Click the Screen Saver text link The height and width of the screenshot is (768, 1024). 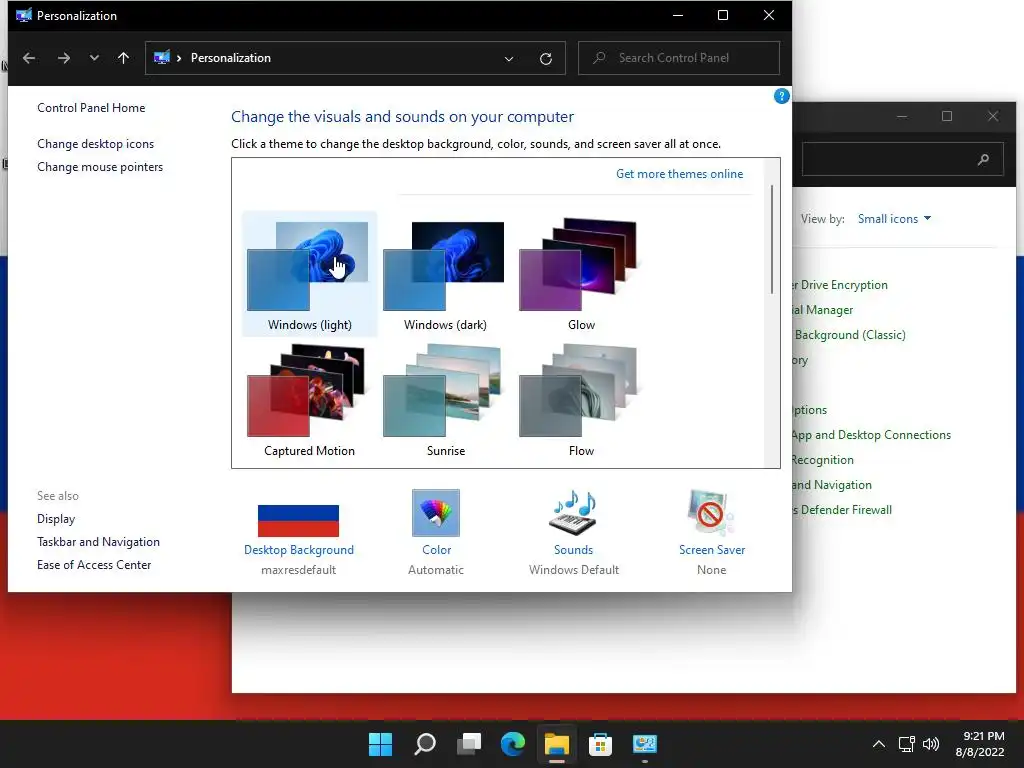tap(712, 550)
